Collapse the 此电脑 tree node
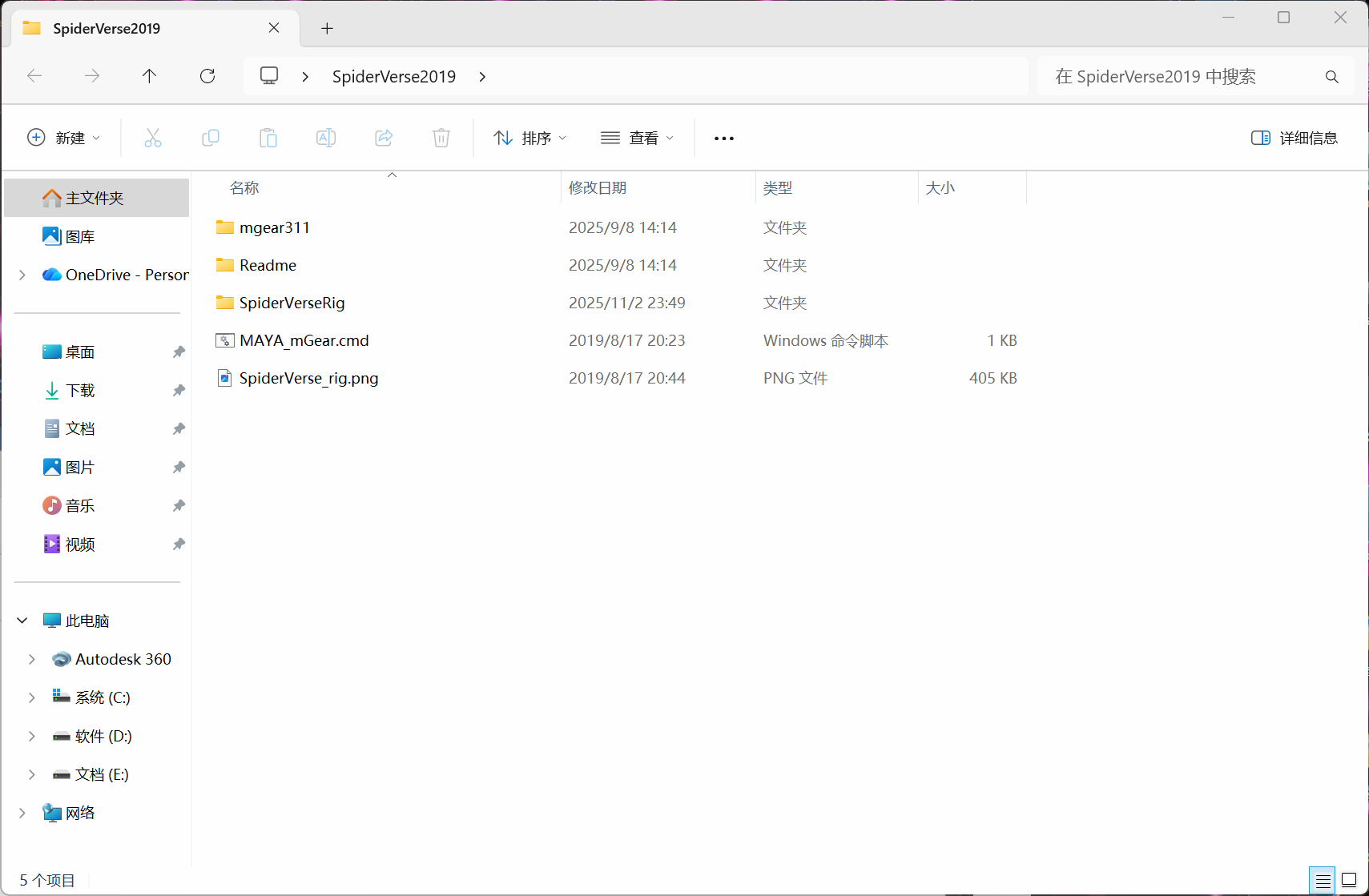Viewport: 1369px width, 896px height. [x=22, y=621]
